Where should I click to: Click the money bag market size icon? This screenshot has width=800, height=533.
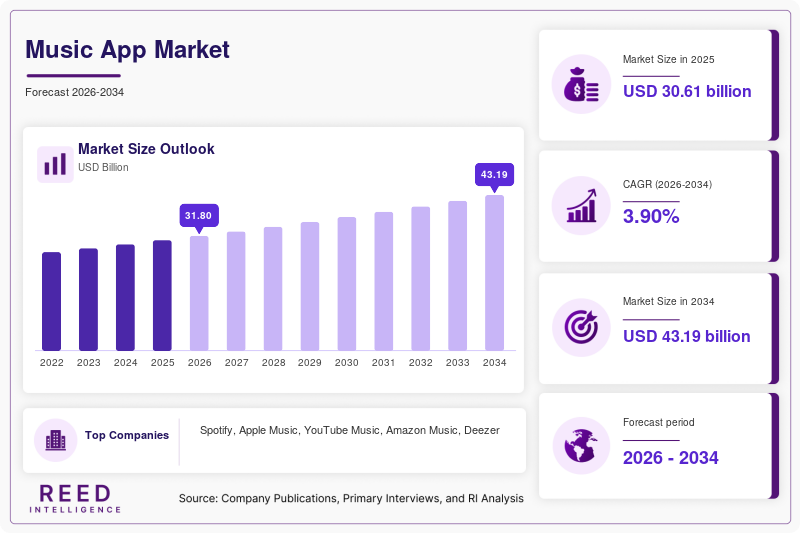pos(581,84)
